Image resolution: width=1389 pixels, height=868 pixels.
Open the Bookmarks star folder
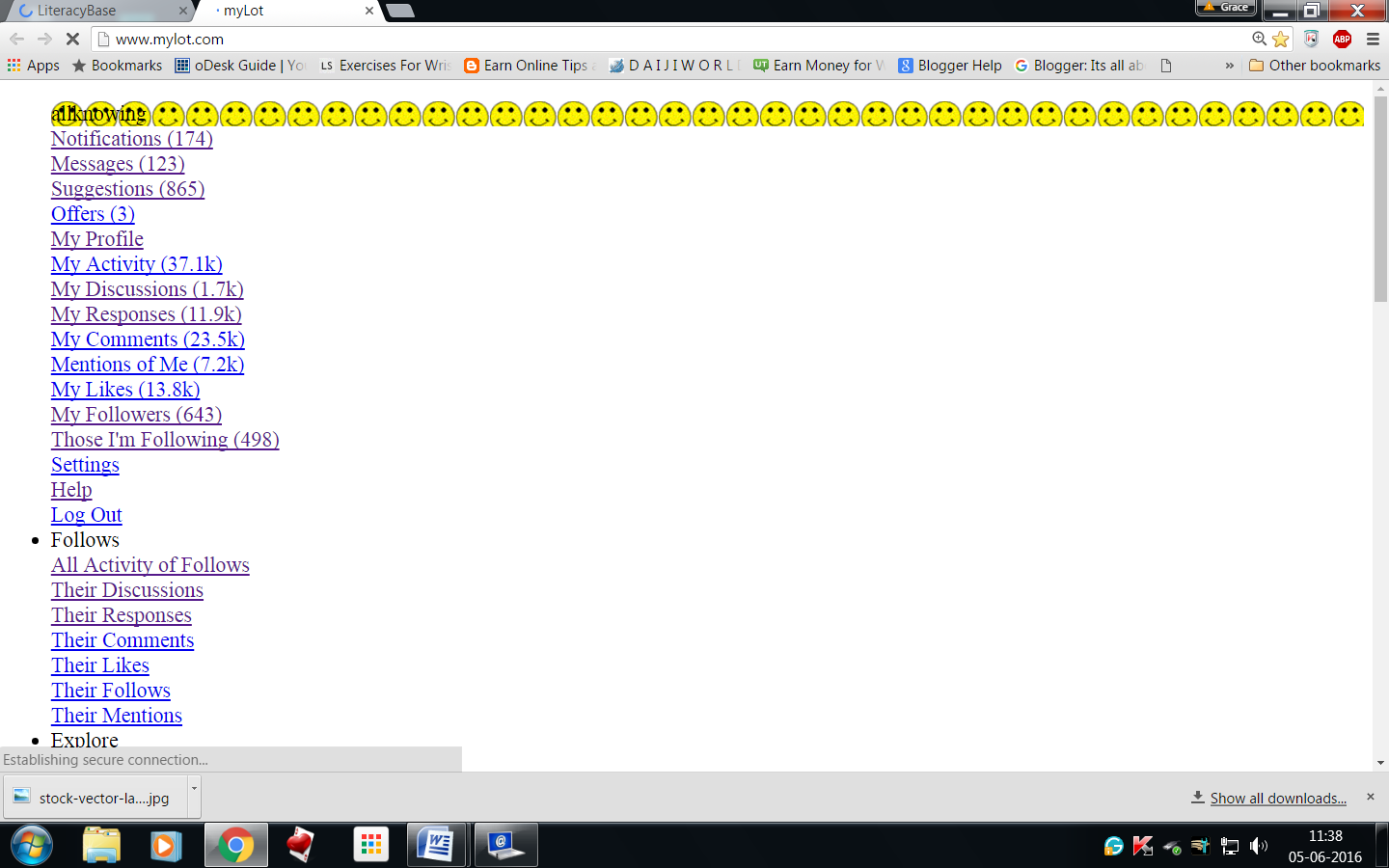(117, 66)
